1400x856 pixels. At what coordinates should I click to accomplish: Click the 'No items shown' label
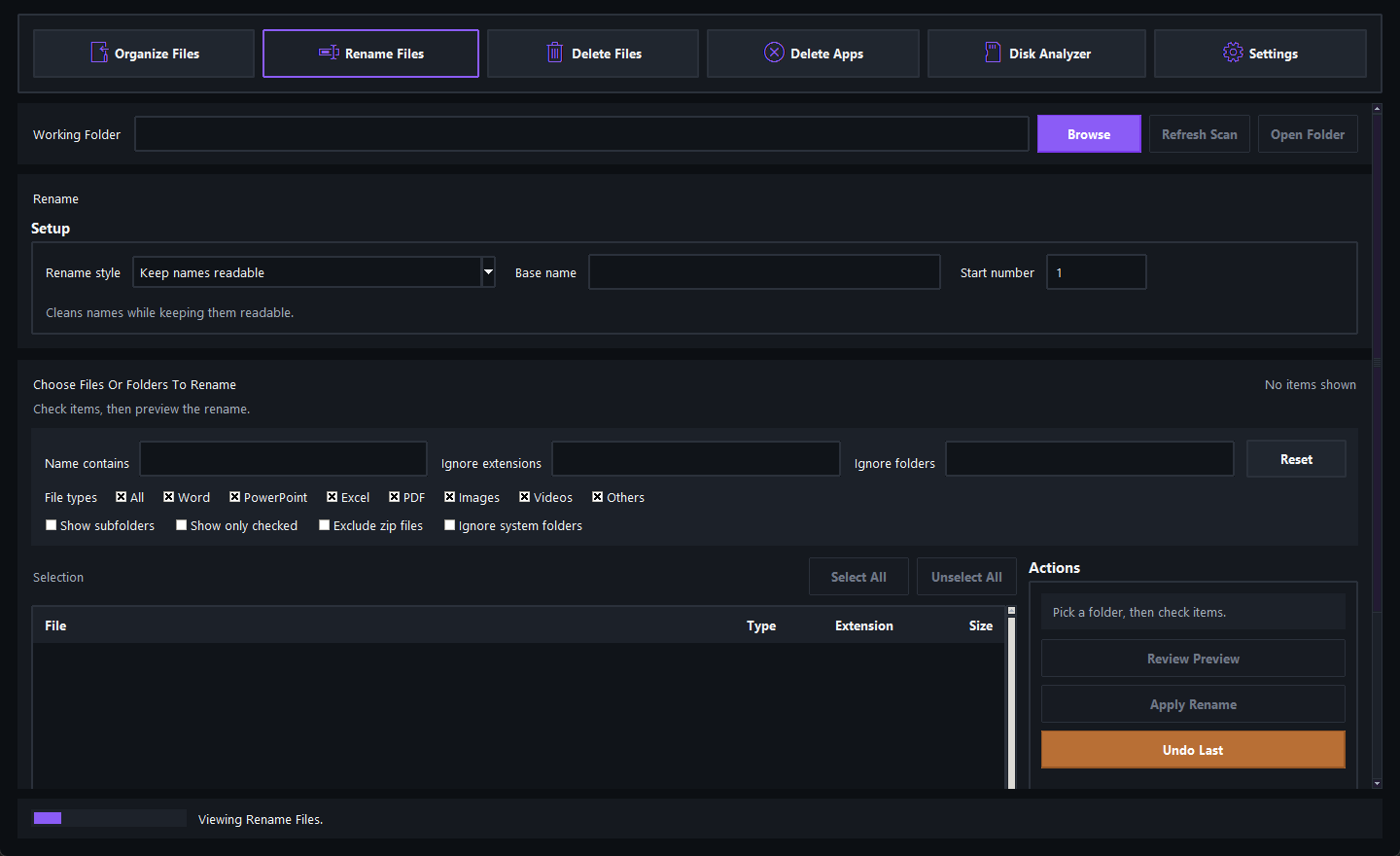pos(1311,384)
